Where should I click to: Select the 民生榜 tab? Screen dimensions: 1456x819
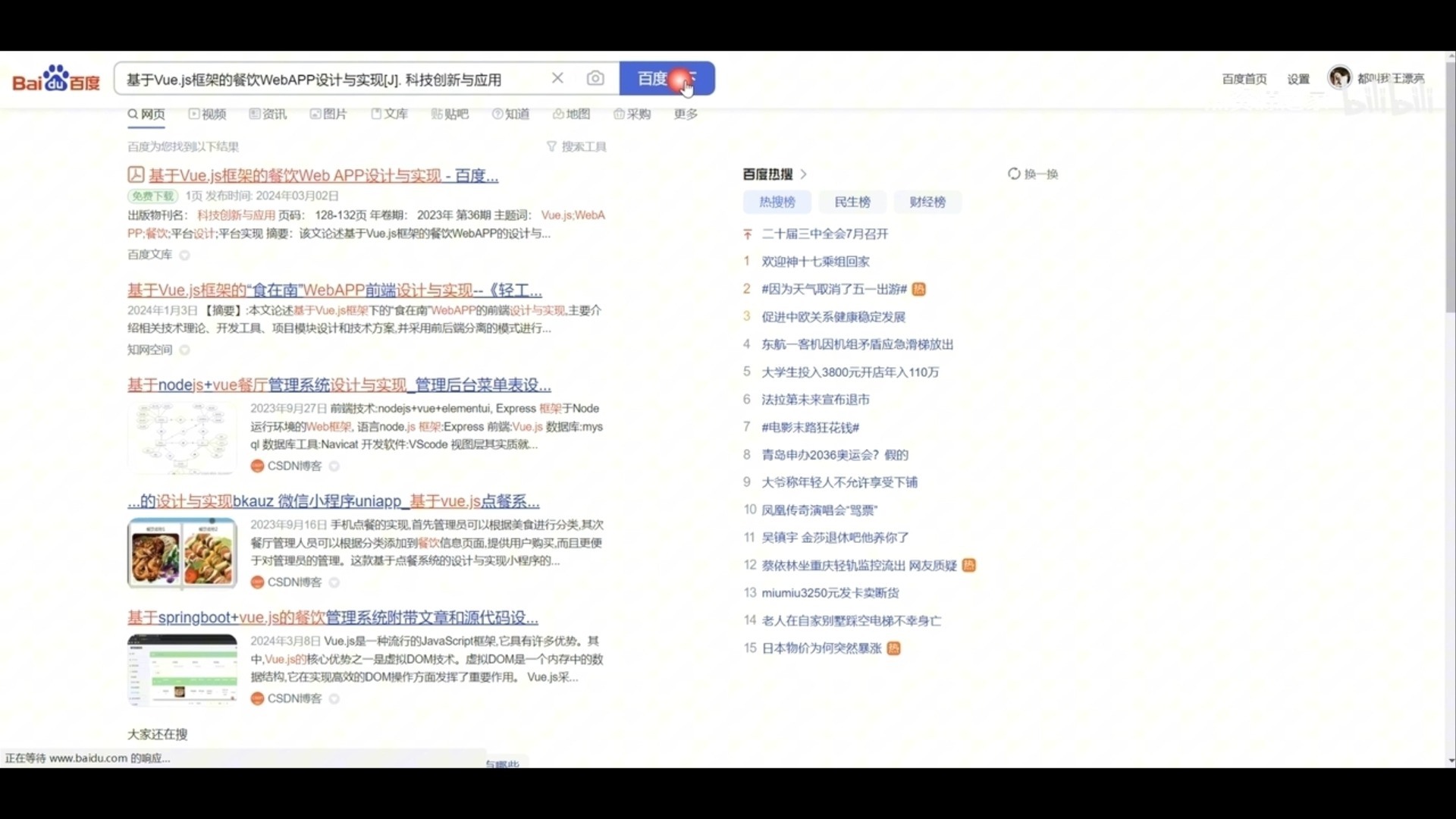point(852,202)
